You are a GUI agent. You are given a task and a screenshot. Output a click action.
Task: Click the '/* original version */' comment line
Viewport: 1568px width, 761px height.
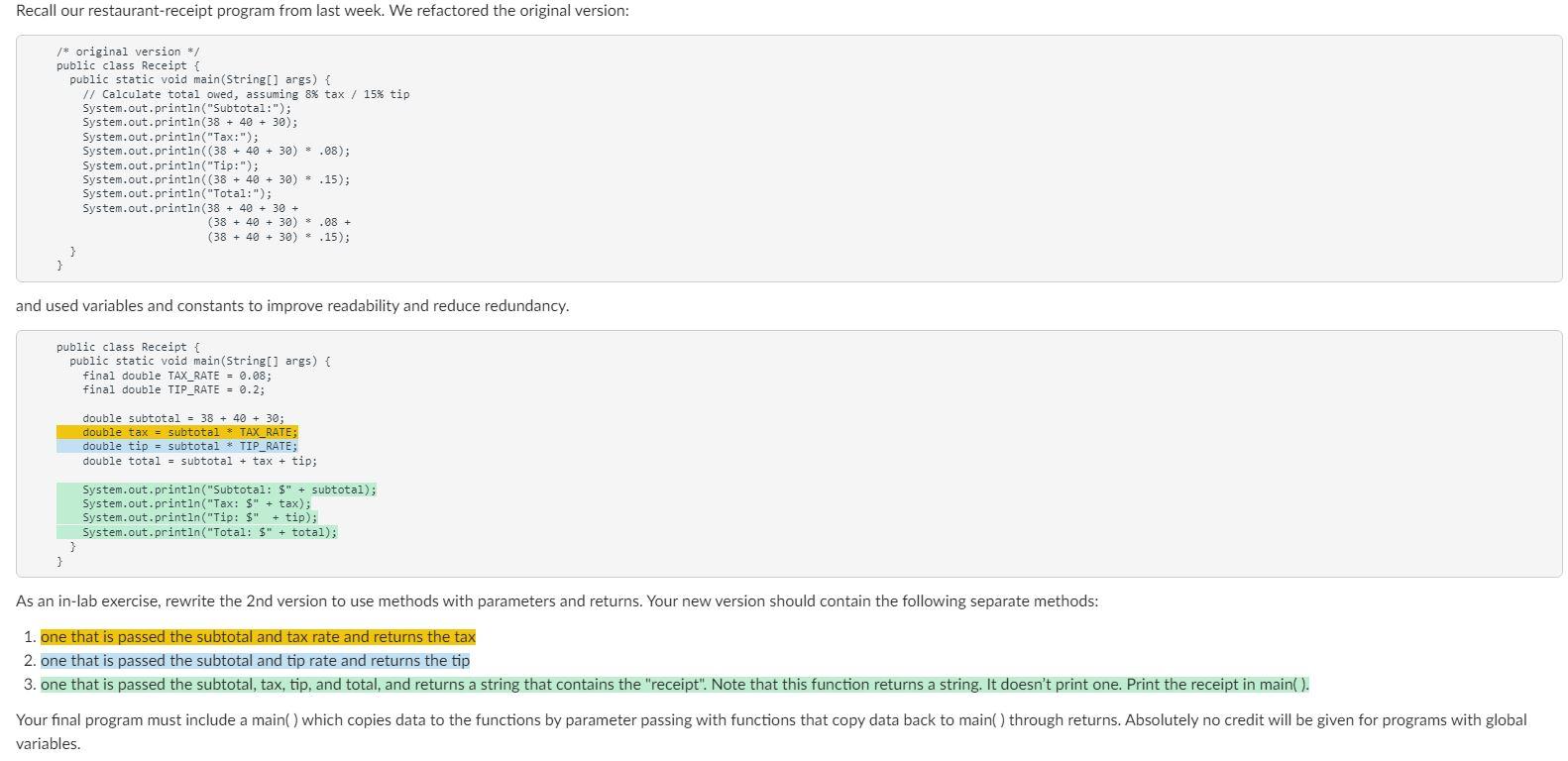(128, 52)
